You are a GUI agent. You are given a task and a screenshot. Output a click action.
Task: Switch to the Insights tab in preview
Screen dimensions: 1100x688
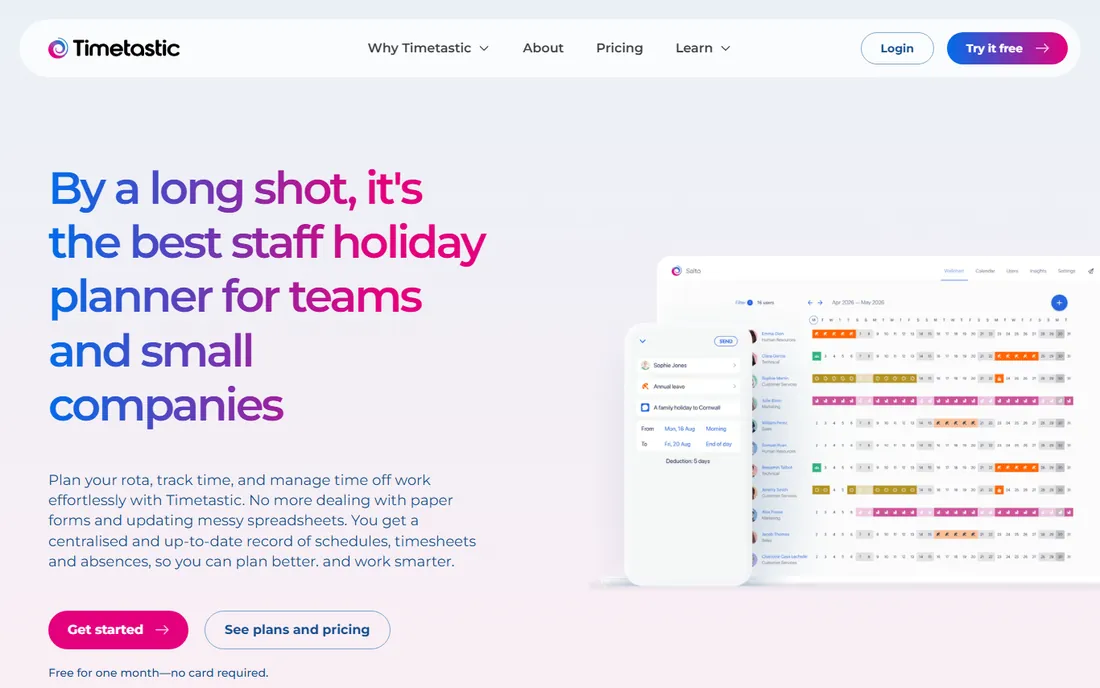1038,271
